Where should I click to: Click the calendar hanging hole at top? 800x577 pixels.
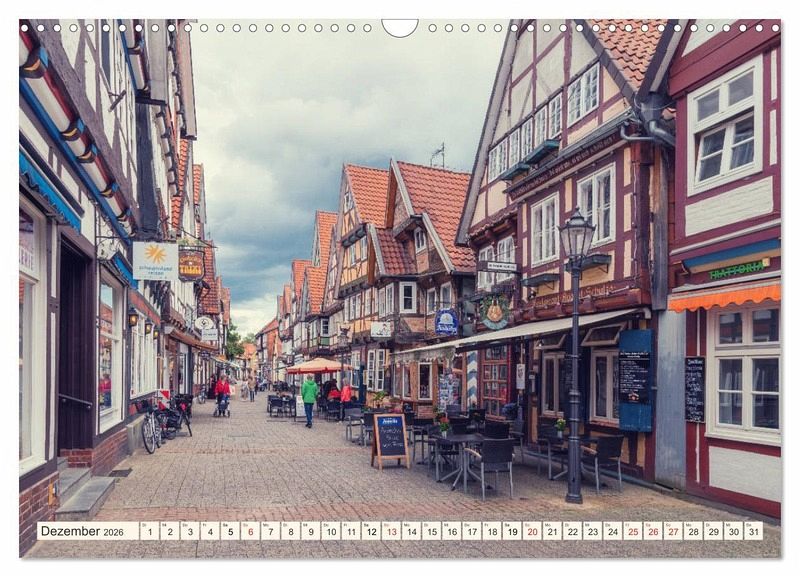[x=400, y=26]
